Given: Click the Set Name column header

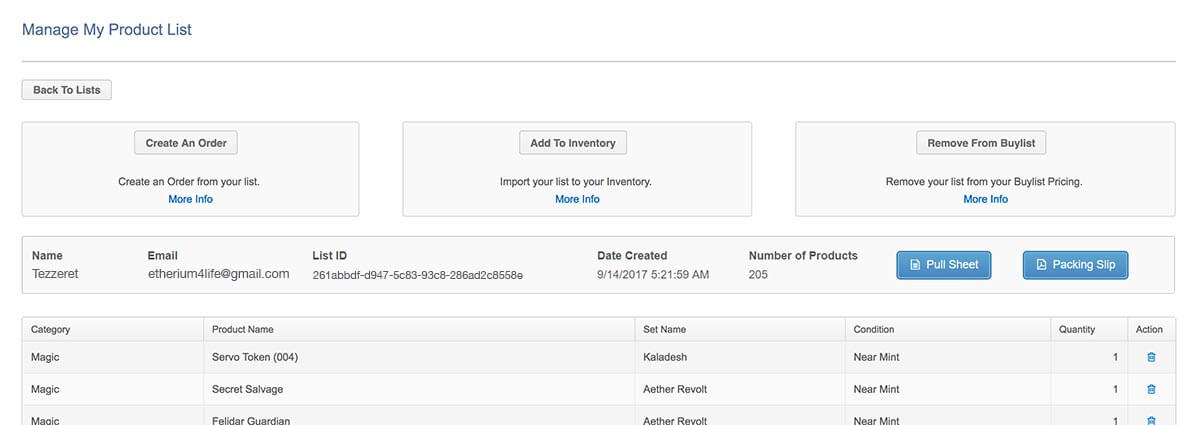Looking at the screenshot, I should tap(664, 329).
